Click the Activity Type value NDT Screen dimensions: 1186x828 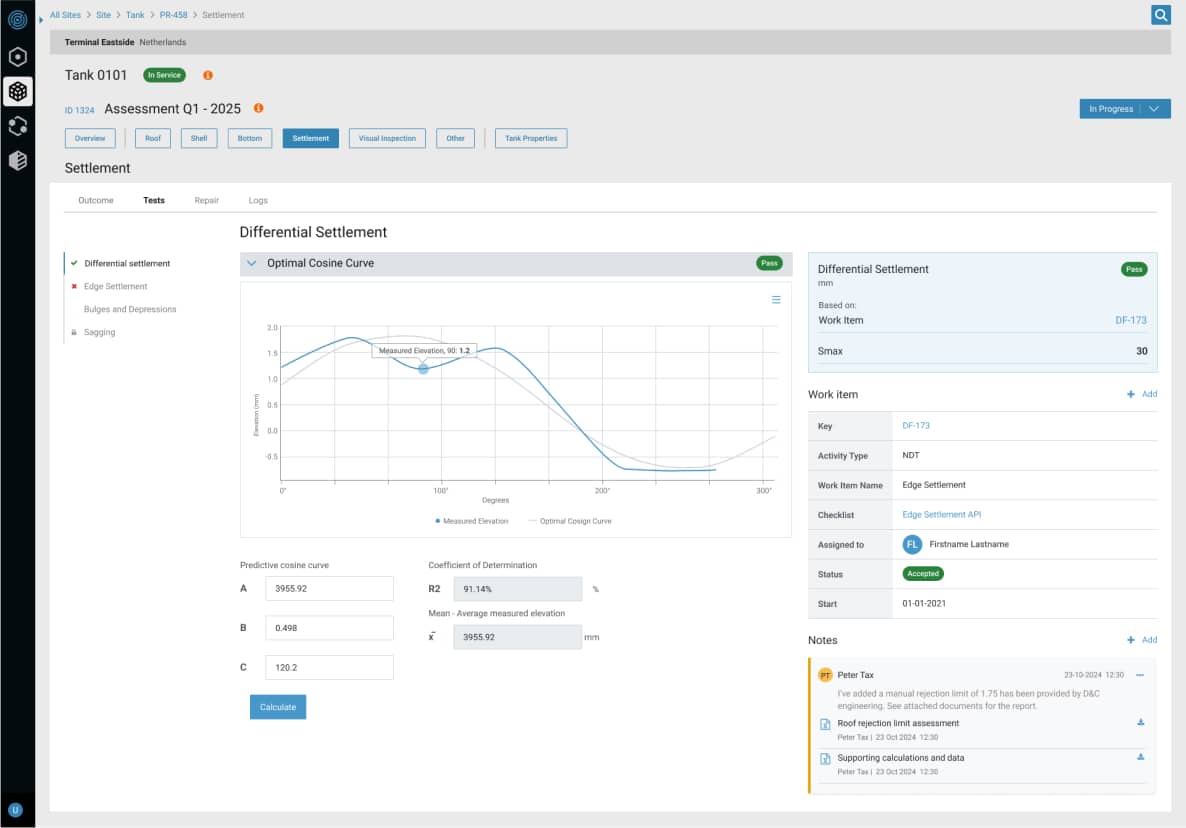[911, 455]
